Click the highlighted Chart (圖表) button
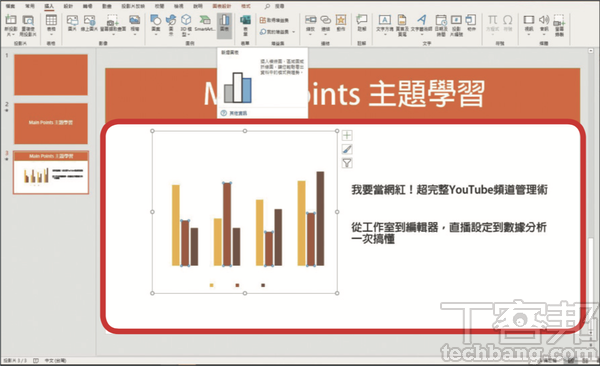The height and width of the screenshot is (366, 600). coord(225,25)
